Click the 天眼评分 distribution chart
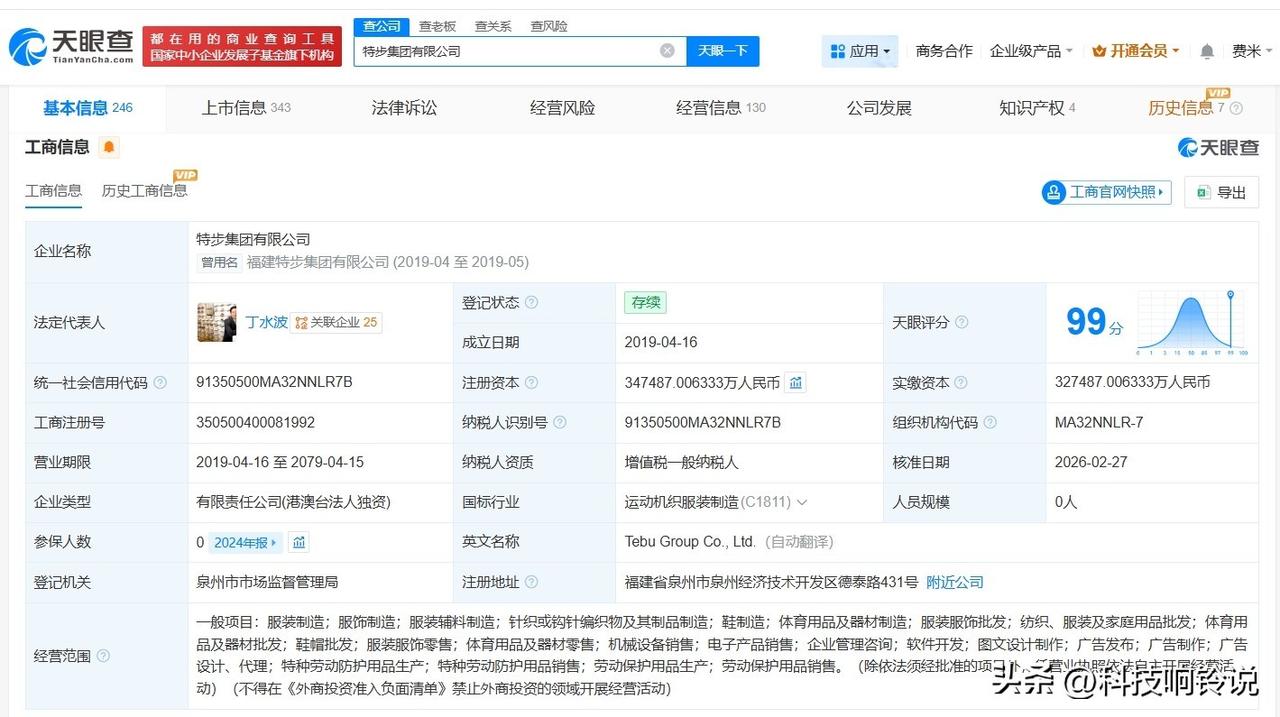This screenshot has height=717, width=1280. click(x=1191, y=324)
